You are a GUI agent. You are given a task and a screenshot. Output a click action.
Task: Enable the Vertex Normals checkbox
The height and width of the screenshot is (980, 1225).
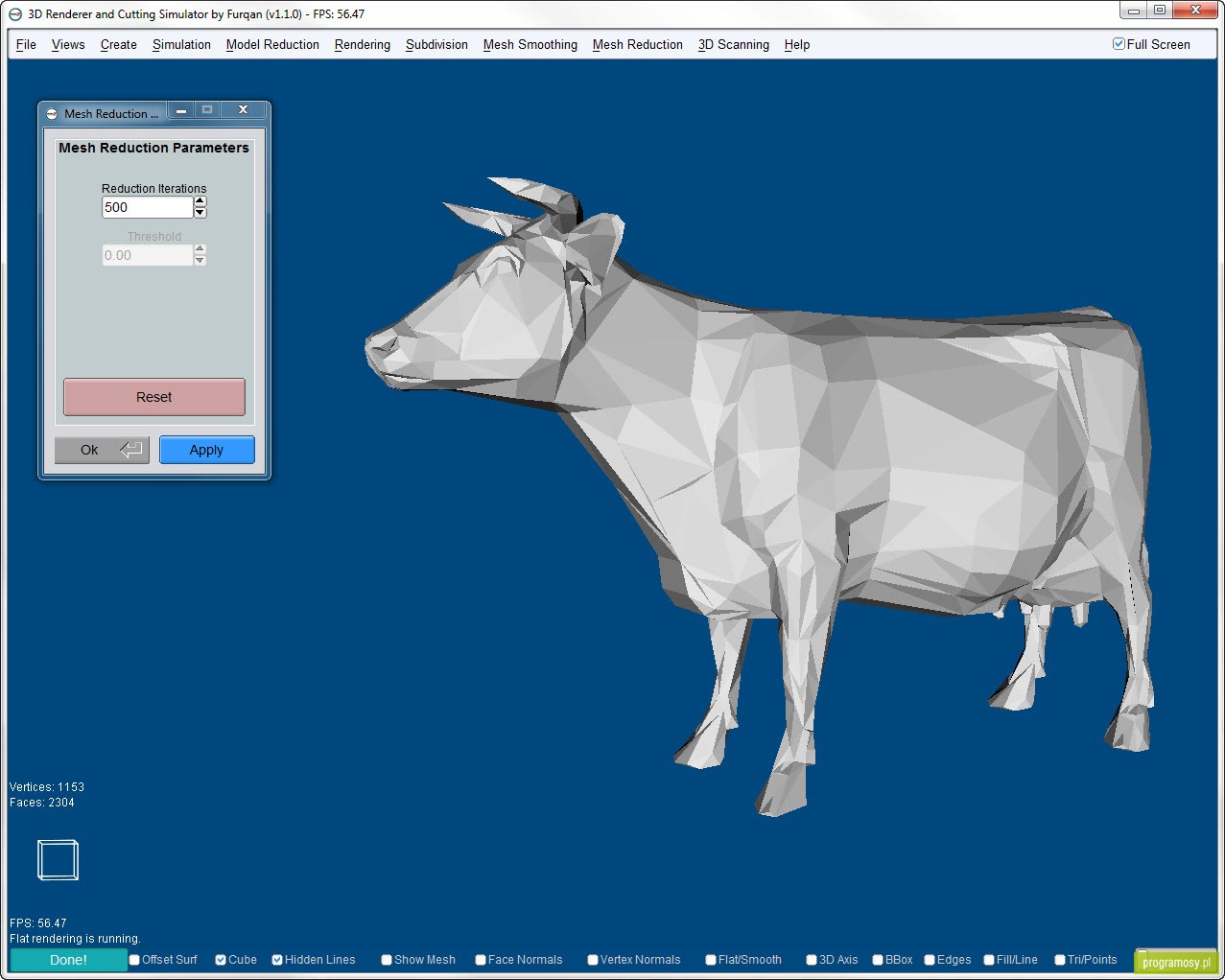(x=593, y=960)
